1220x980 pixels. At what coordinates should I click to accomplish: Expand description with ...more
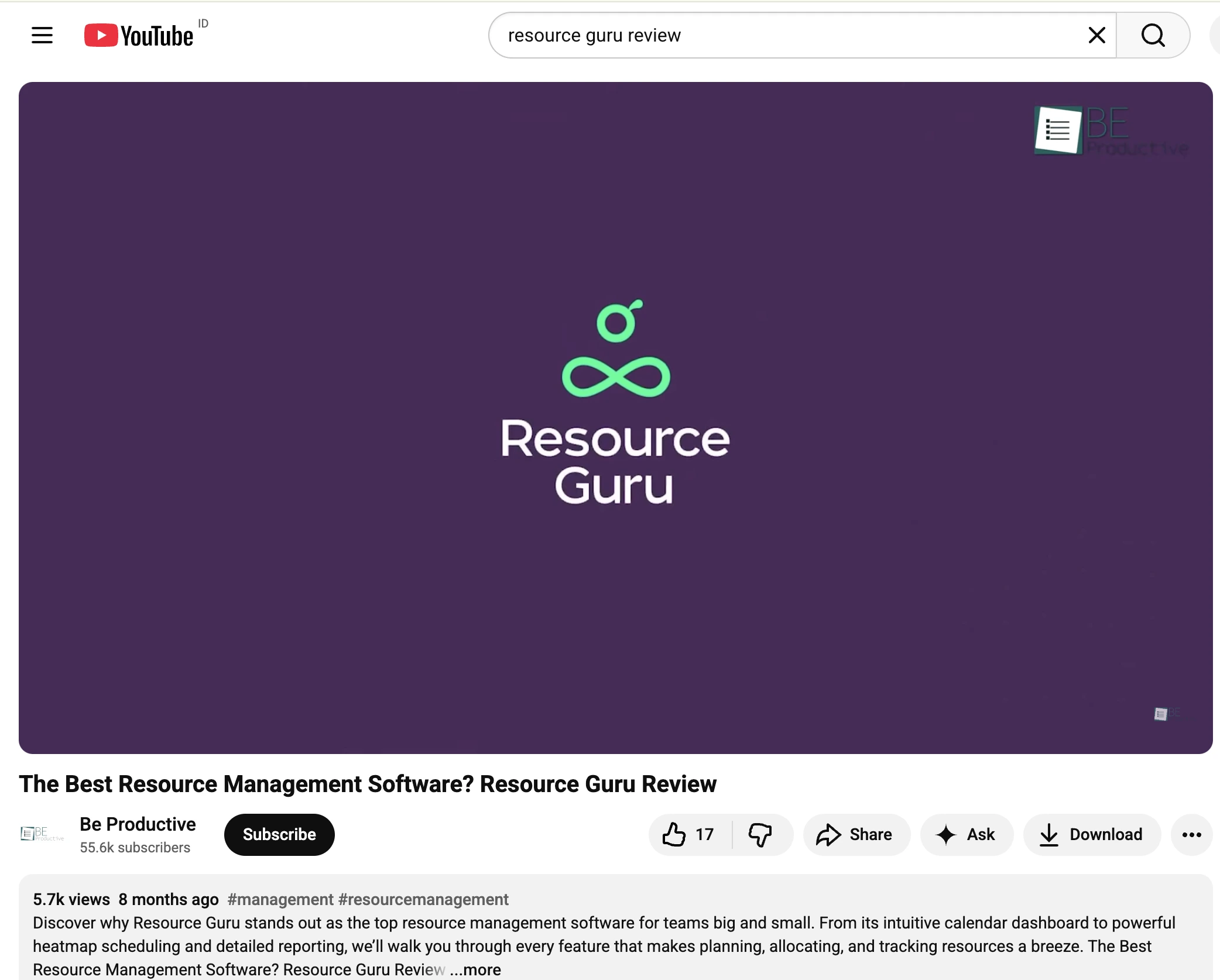(475, 969)
